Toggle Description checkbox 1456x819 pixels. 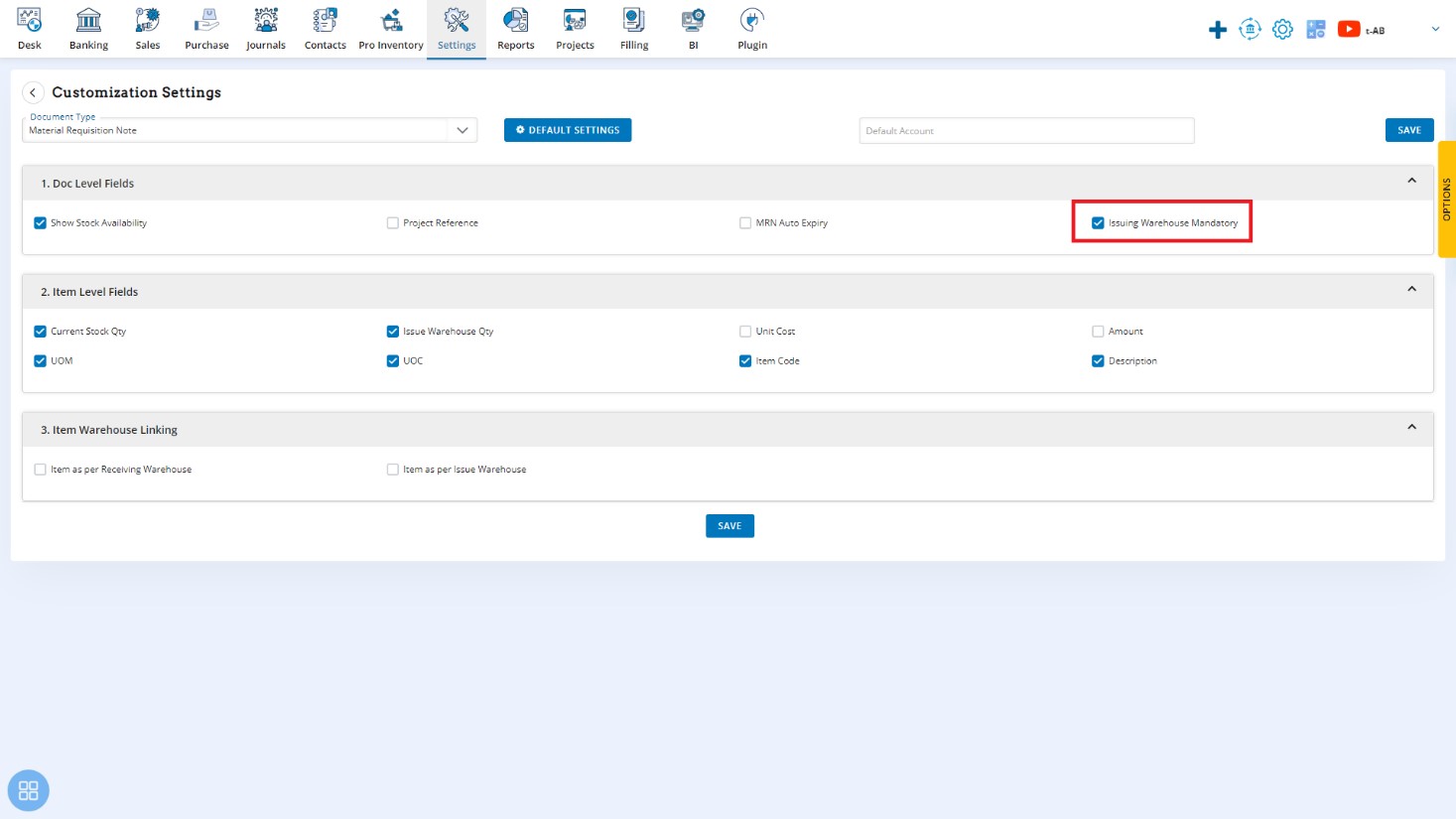(x=1098, y=361)
